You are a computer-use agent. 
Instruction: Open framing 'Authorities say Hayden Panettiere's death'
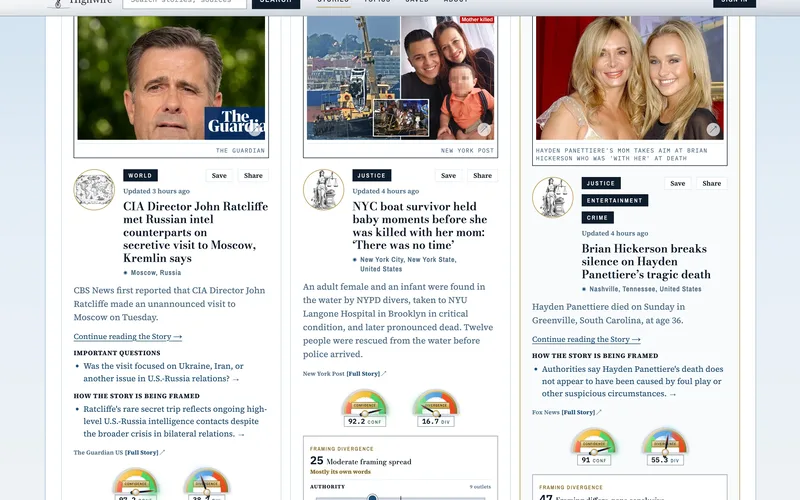point(633,381)
